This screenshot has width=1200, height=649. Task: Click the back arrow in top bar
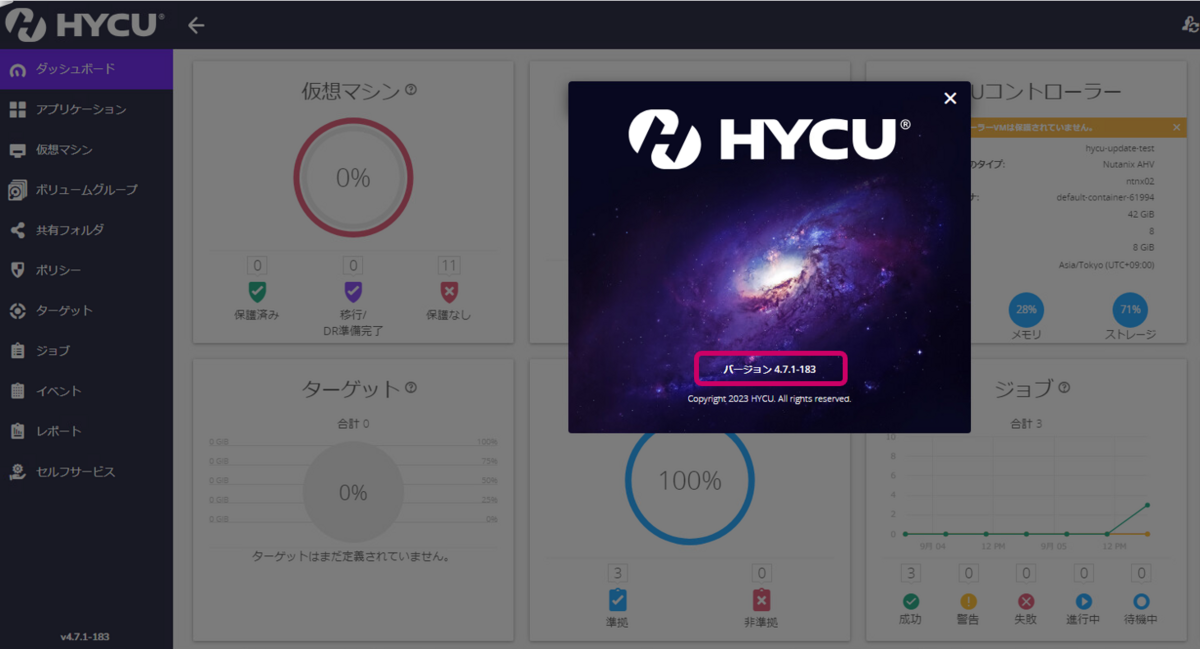pos(196,25)
